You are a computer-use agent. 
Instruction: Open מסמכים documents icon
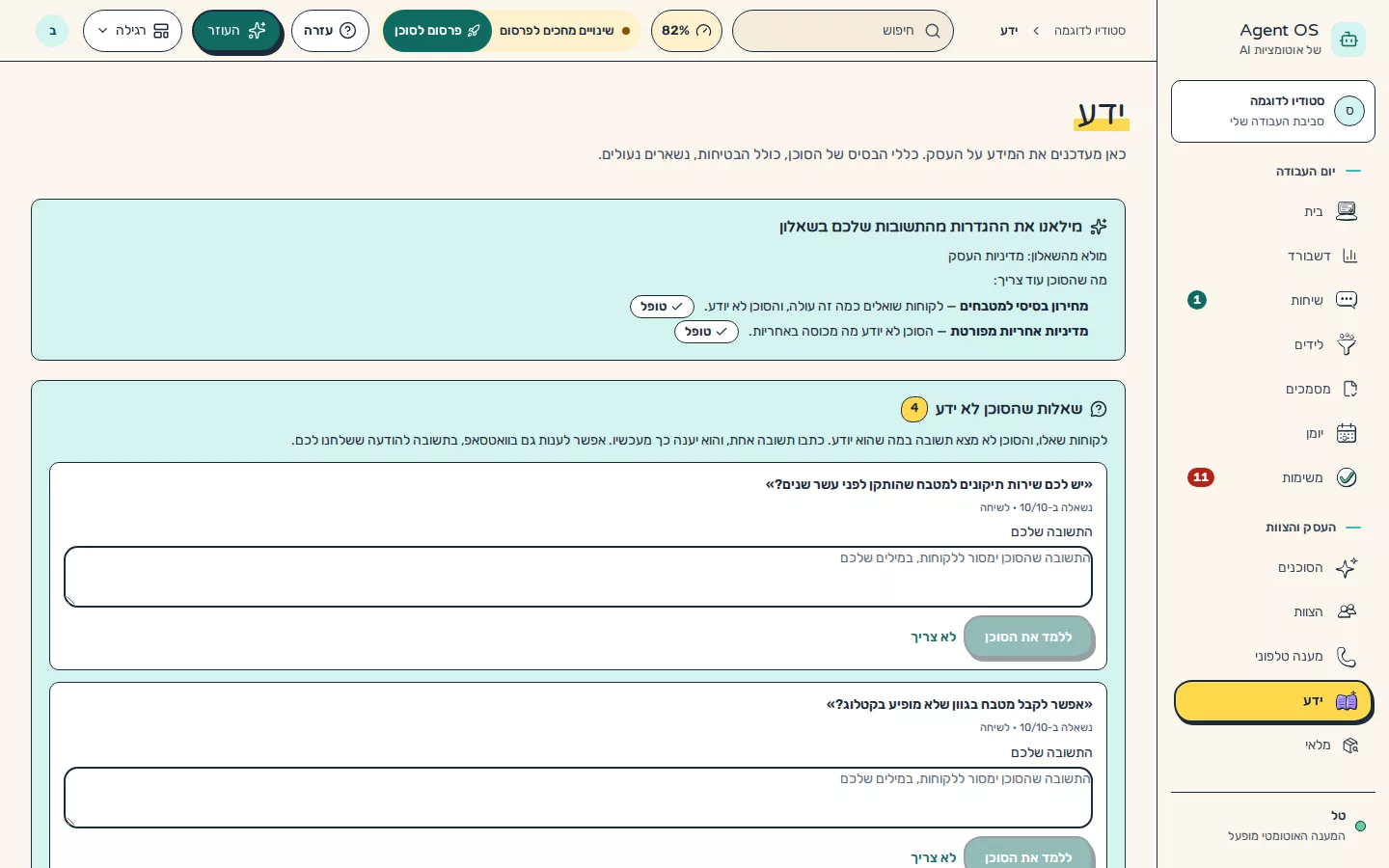(x=1349, y=389)
